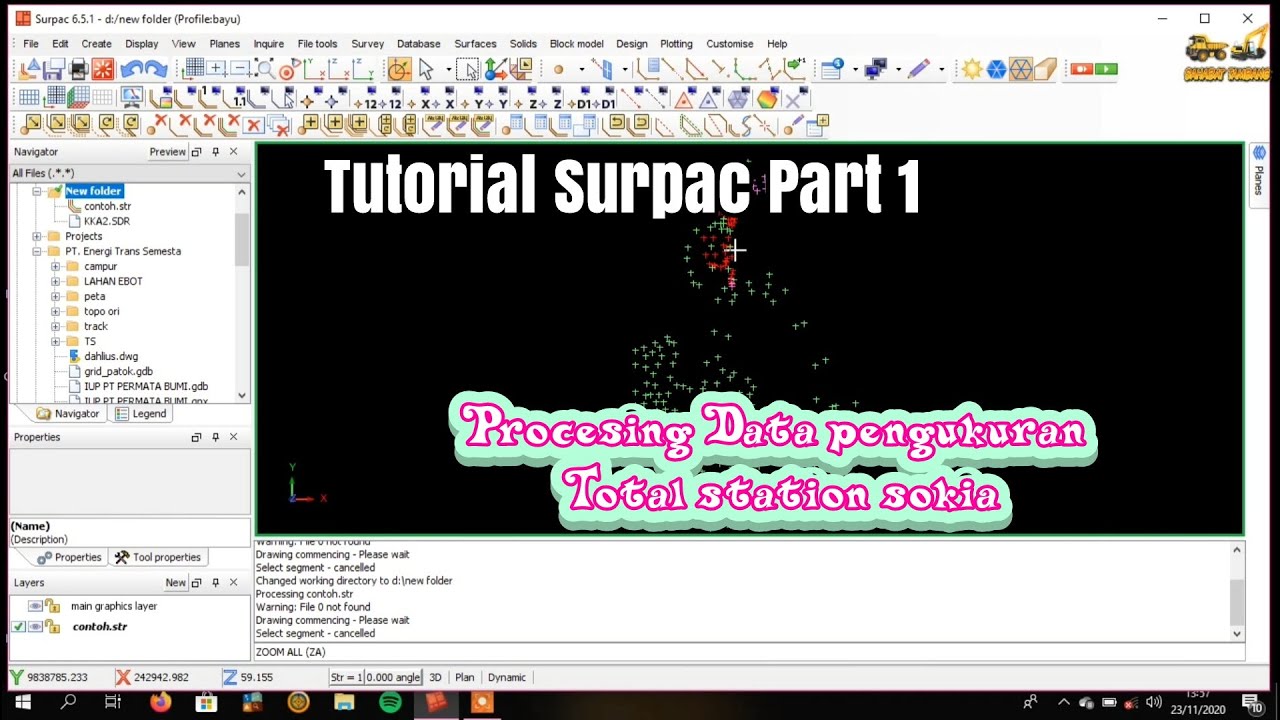Click the orange rotate view tool icon

[x=399, y=69]
